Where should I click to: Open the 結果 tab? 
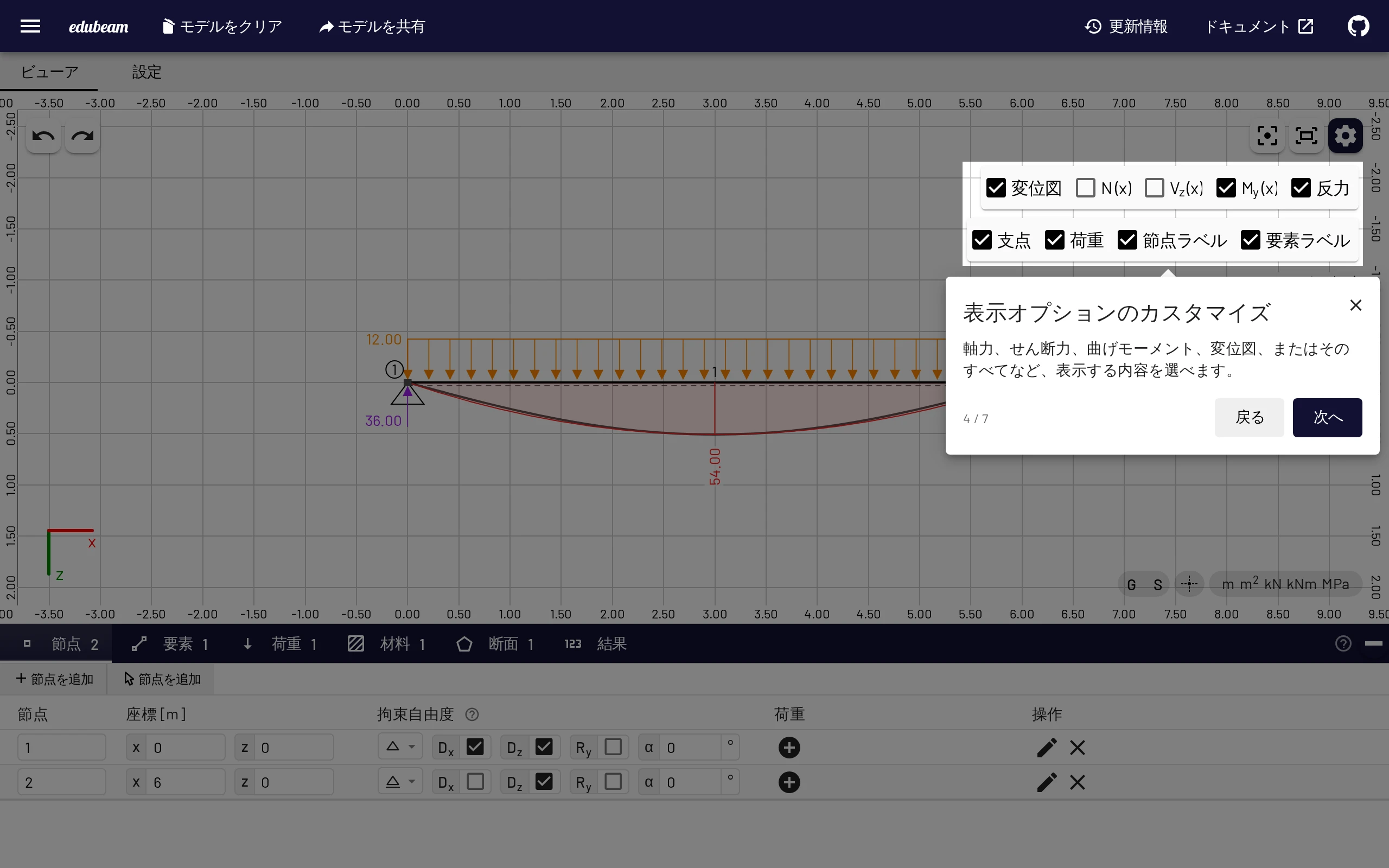click(596, 643)
